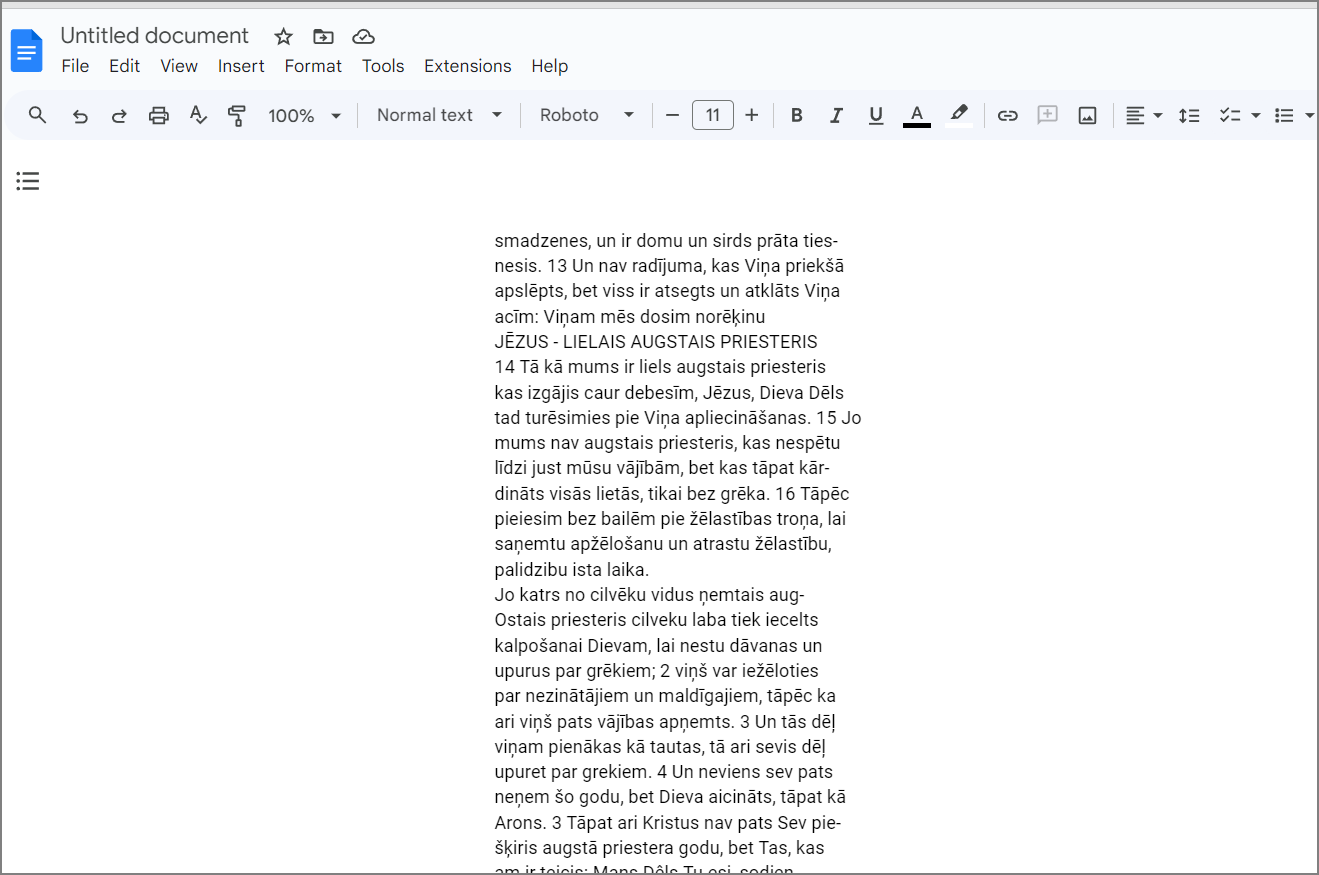
Task: Insert a link
Action: 1008,116
